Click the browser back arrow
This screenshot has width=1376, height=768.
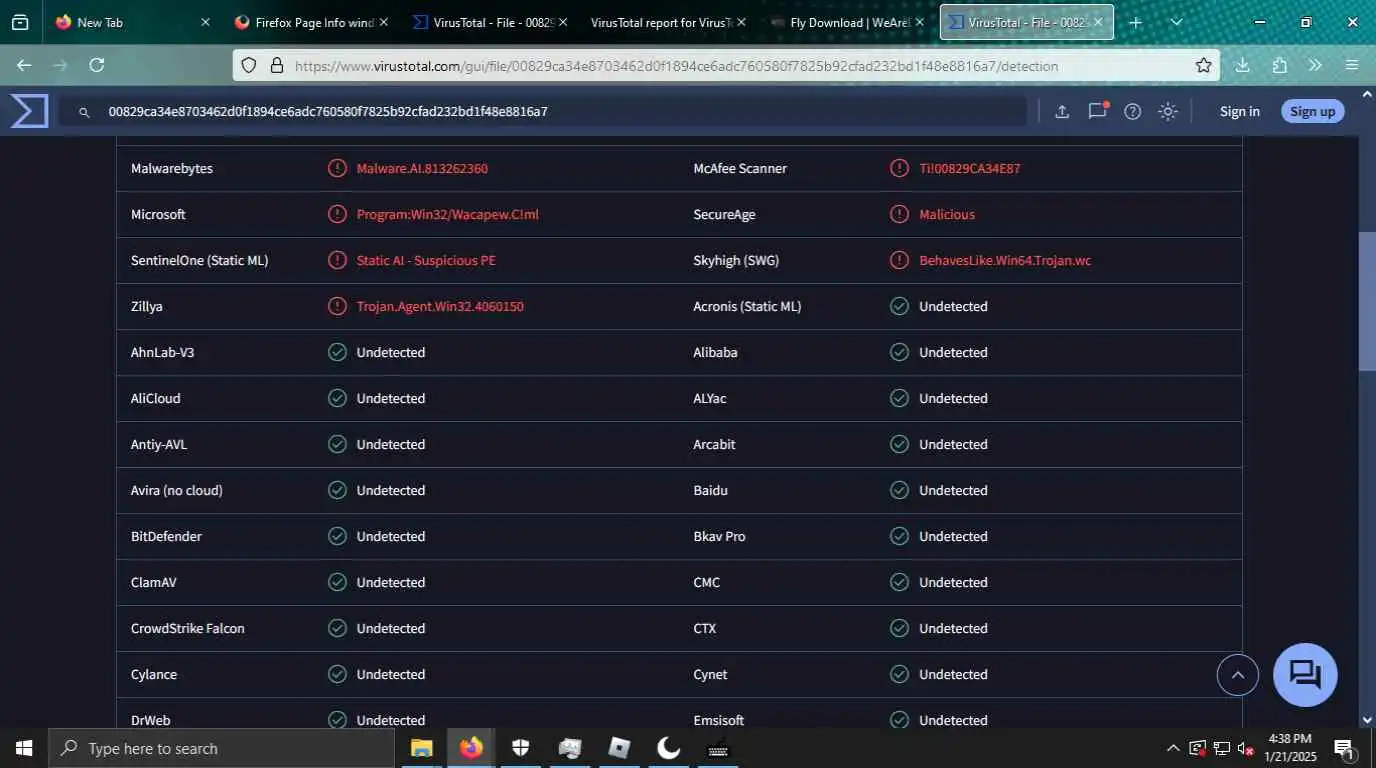coord(24,65)
